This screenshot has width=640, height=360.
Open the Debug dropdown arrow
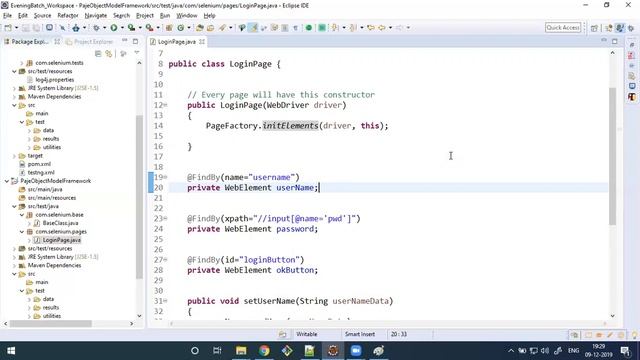click(x=104, y=28)
